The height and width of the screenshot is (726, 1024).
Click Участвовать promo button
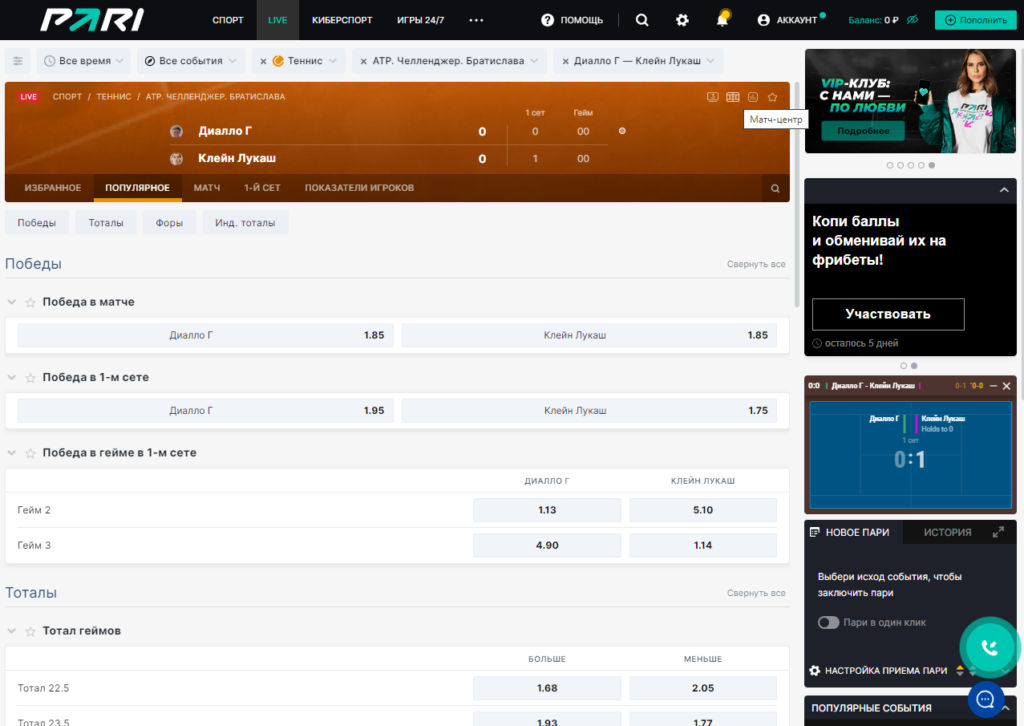point(888,314)
